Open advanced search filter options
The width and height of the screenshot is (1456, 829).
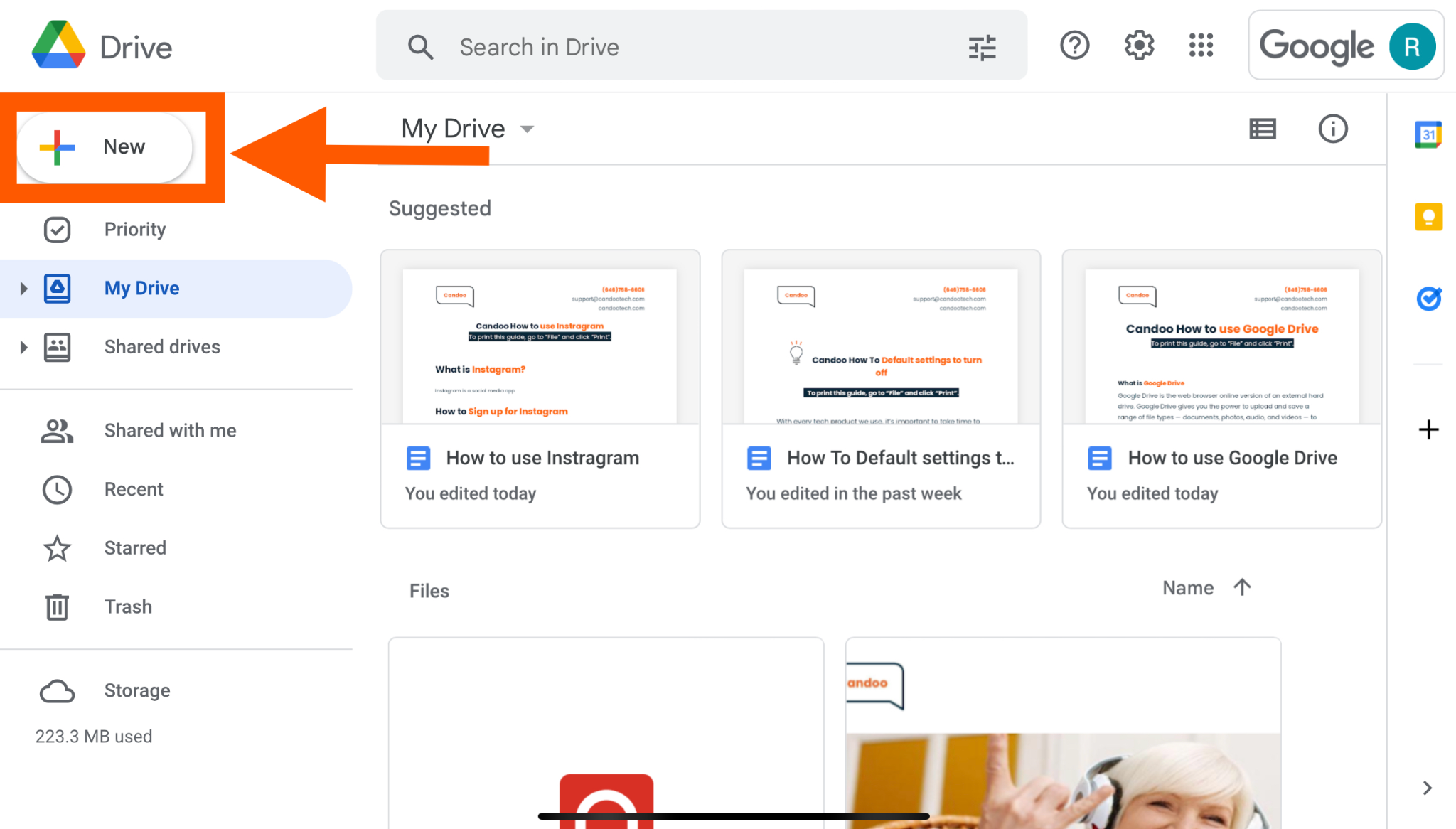982,48
